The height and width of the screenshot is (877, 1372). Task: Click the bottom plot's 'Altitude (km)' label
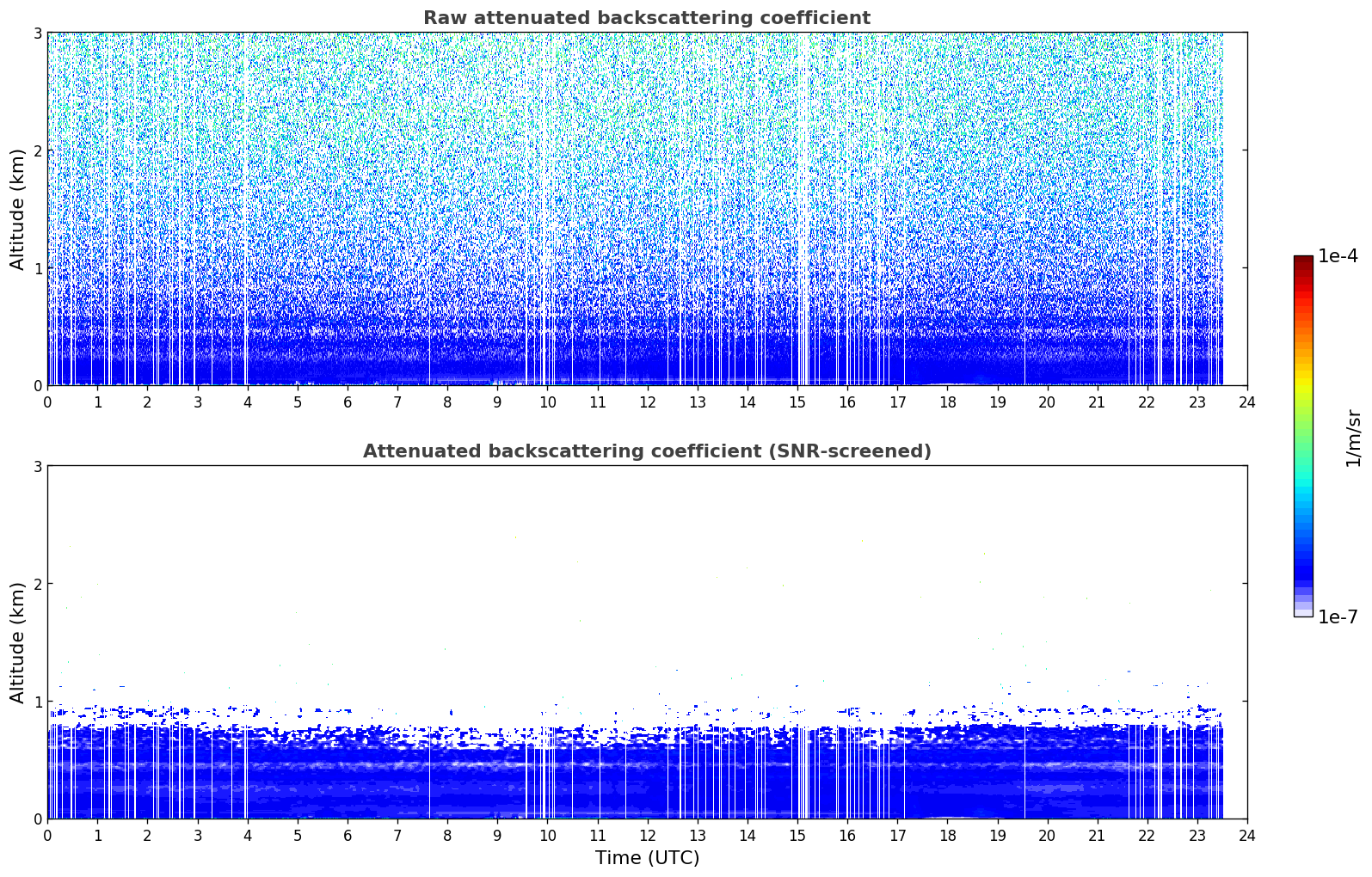coord(17,642)
